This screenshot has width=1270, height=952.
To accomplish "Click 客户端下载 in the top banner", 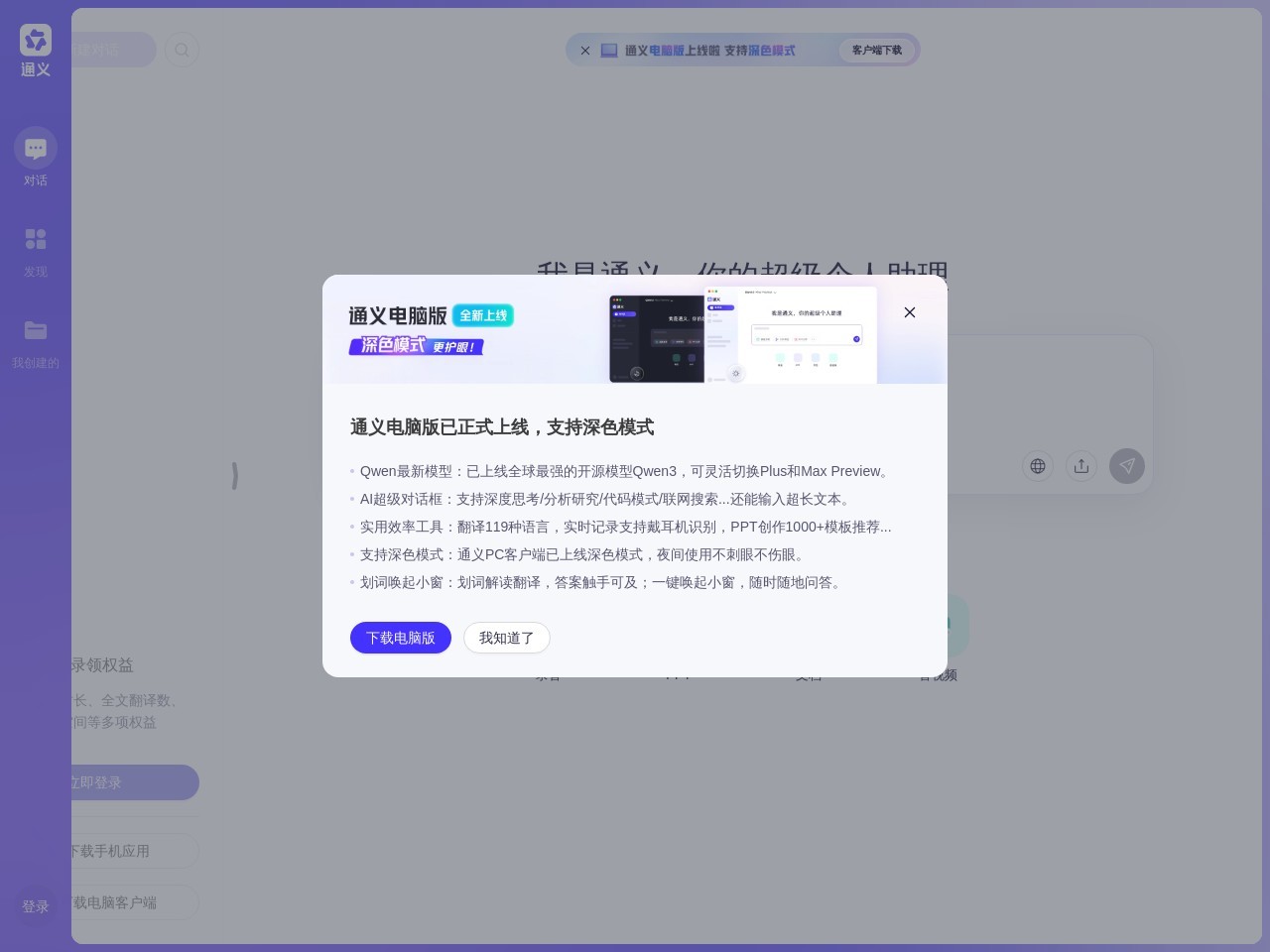I will click(876, 50).
